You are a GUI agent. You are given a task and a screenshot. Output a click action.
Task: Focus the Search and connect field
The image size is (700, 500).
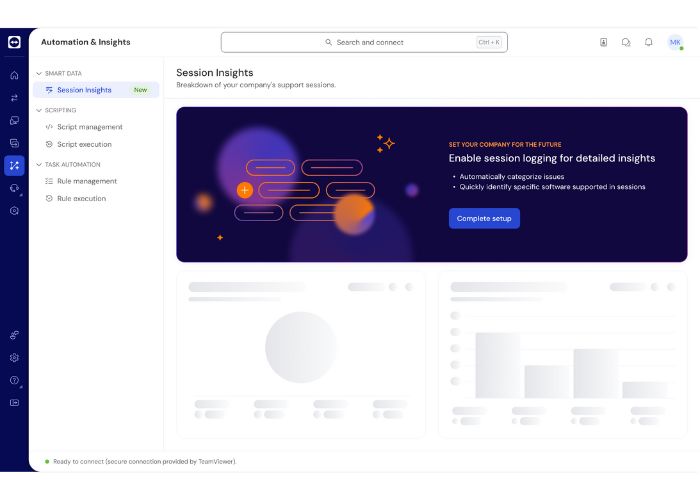point(364,42)
